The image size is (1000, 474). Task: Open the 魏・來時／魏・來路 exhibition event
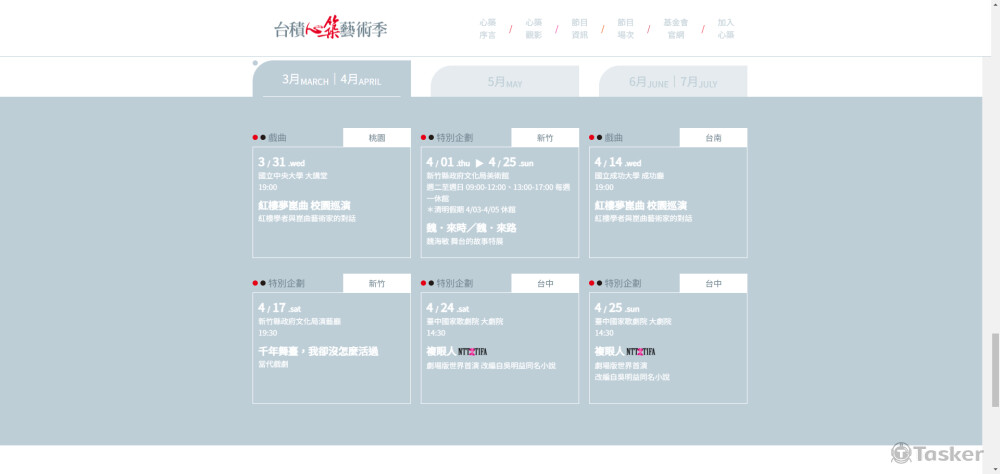(471, 228)
